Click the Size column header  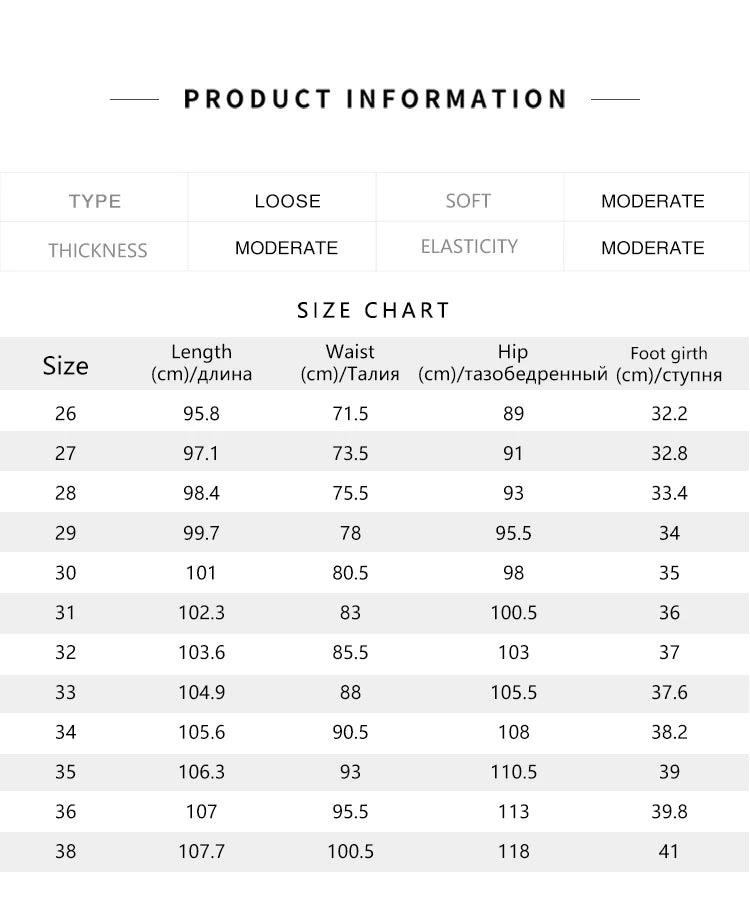pos(65,366)
